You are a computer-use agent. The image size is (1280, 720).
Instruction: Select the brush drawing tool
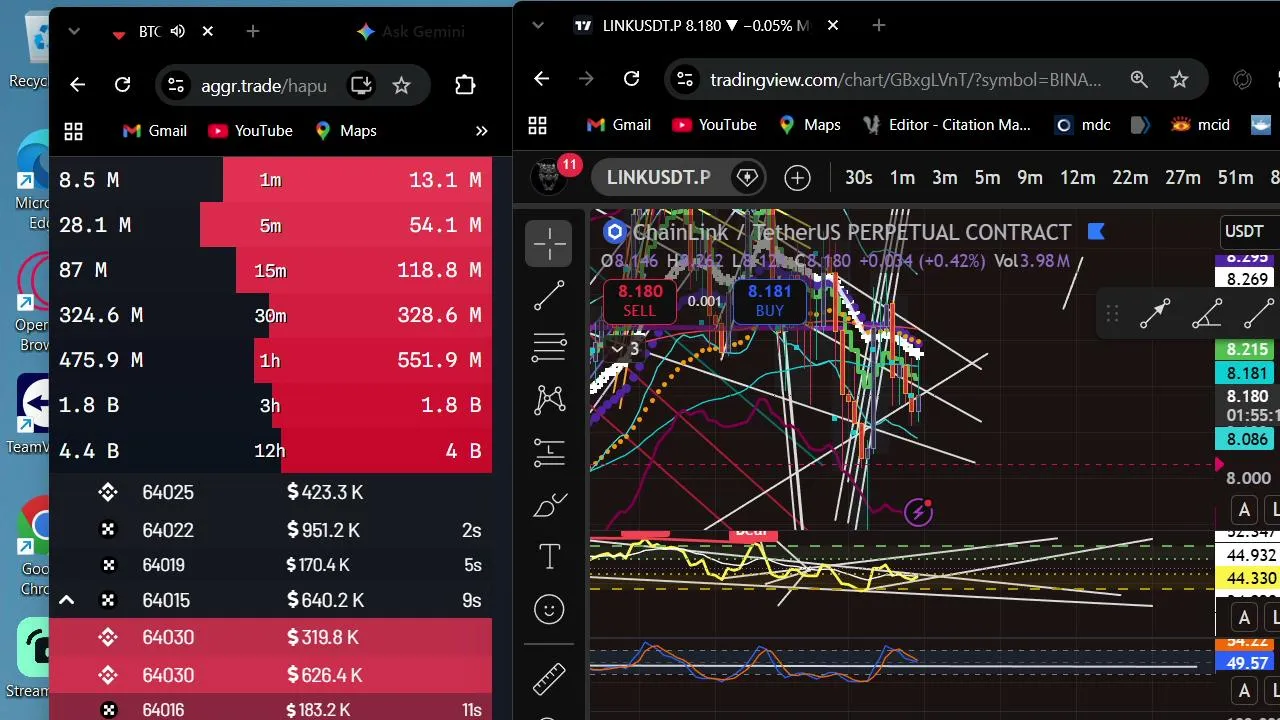(x=549, y=505)
